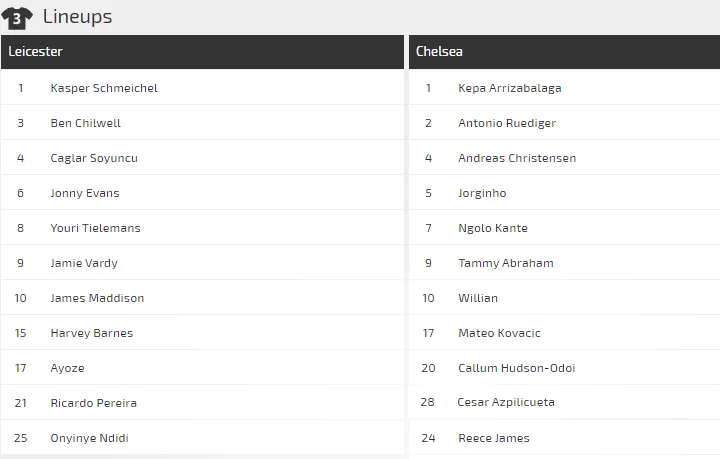Click Youri Tielemans player name
This screenshot has height=459, width=720.
95,228
